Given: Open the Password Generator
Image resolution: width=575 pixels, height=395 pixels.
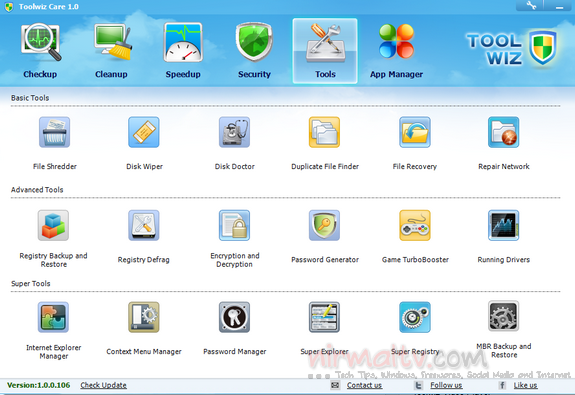Looking at the screenshot, I should [324, 225].
